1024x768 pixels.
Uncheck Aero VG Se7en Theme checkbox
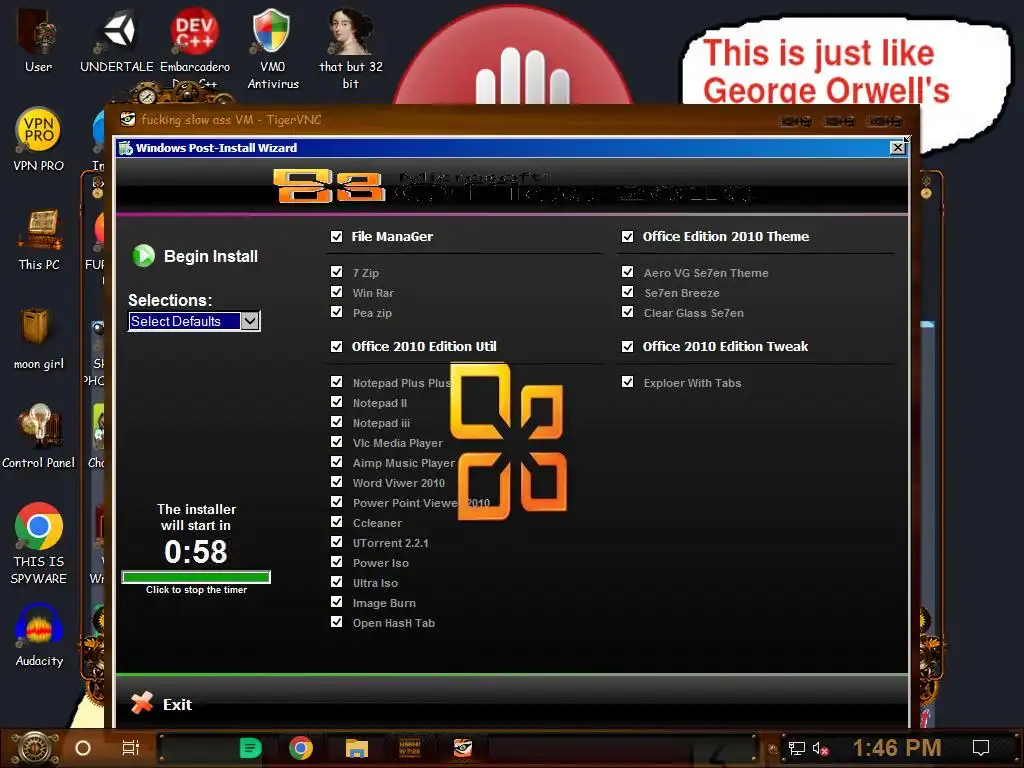[628, 272]
